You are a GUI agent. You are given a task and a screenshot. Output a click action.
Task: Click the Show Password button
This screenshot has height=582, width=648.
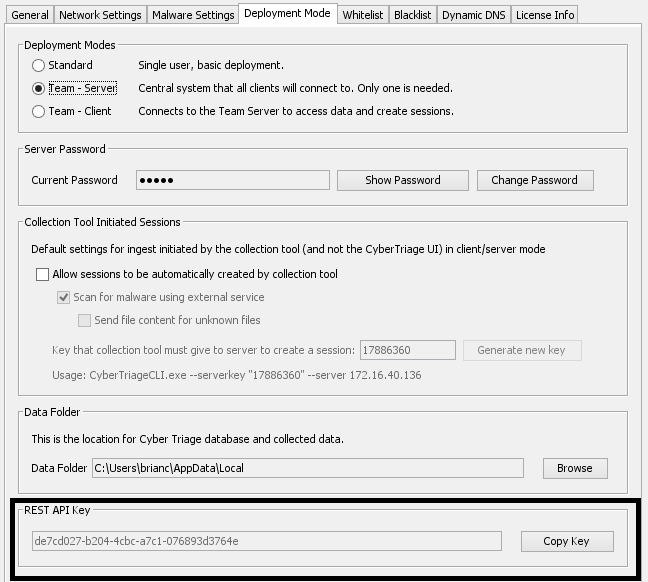pyautogui.click(x=403, y=180)
